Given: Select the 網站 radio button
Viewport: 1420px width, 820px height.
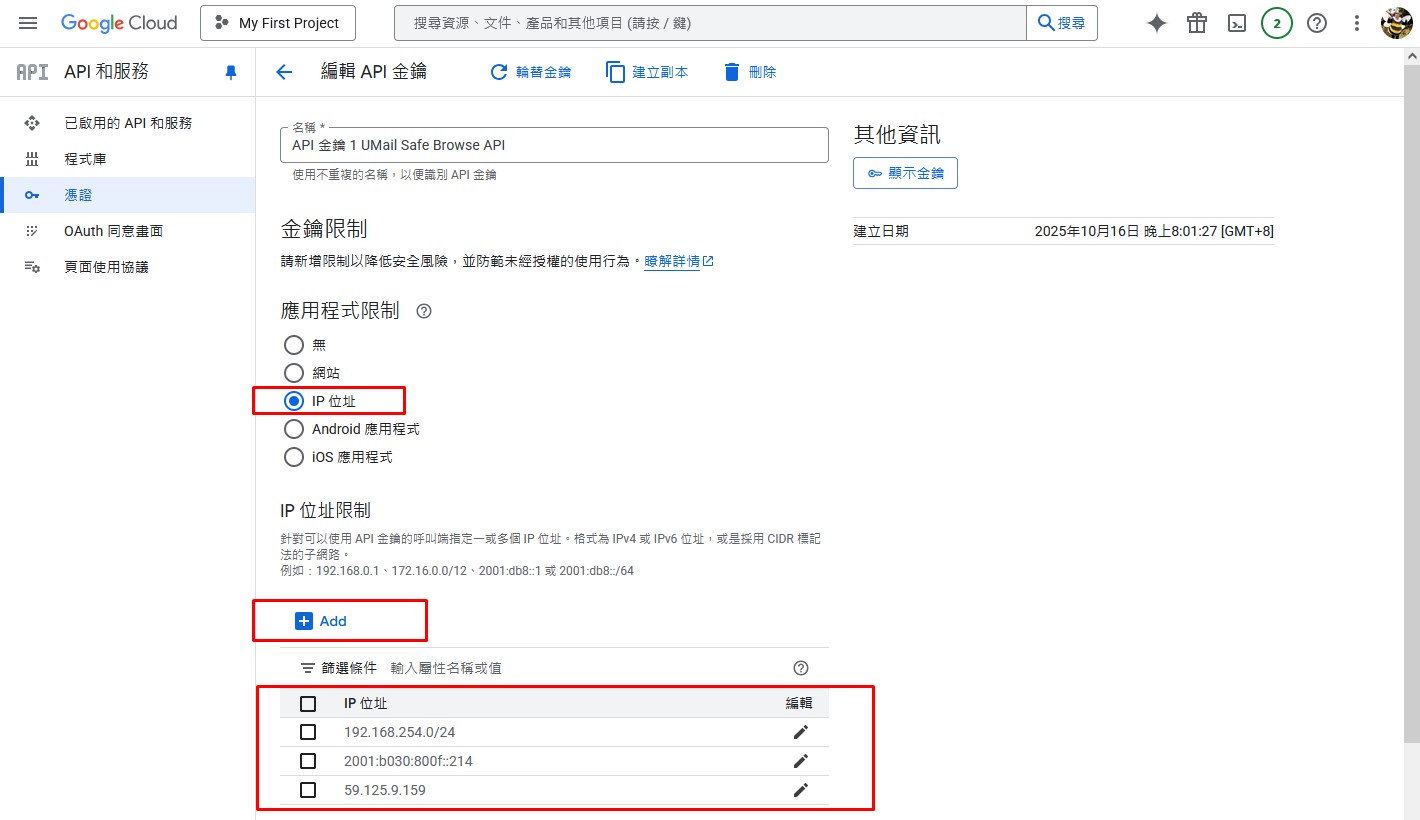Looking at the screenshot, I should [x=294, y=373].
